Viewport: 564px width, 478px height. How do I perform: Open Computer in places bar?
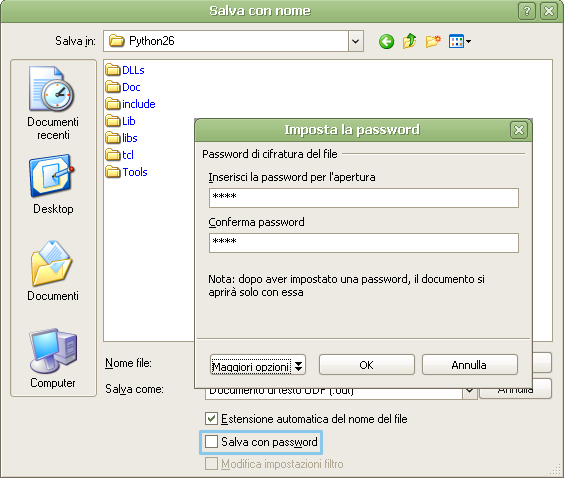tap(53, 358)
